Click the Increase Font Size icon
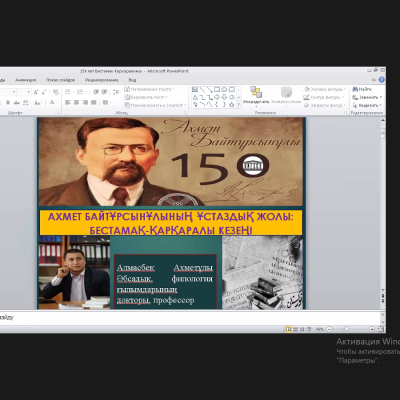Viewport: 400px width, 400px height. tap(36, 92)
